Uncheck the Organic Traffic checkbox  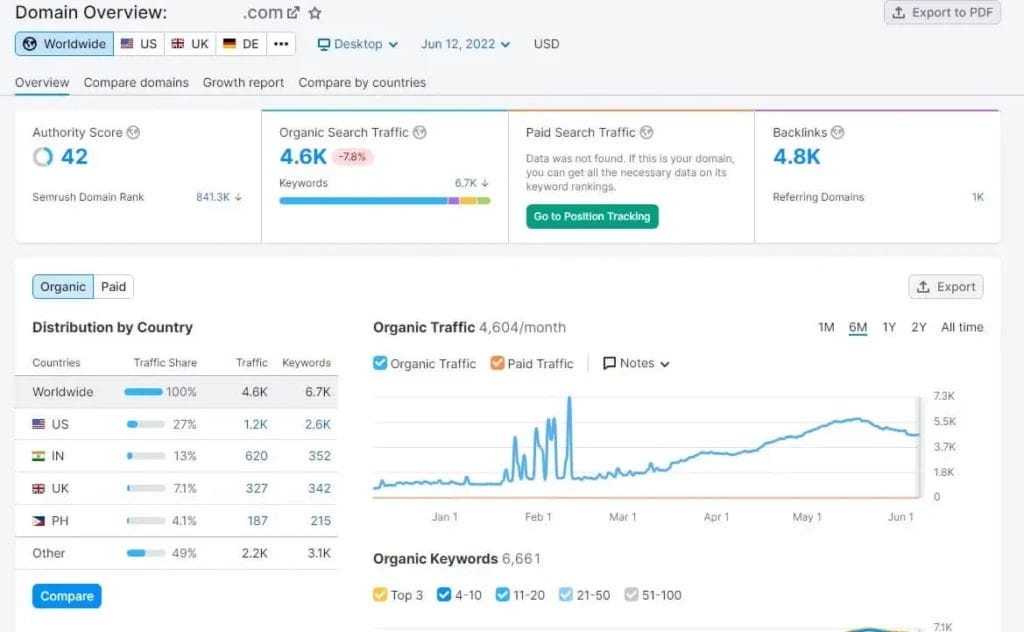click(380, 363)
